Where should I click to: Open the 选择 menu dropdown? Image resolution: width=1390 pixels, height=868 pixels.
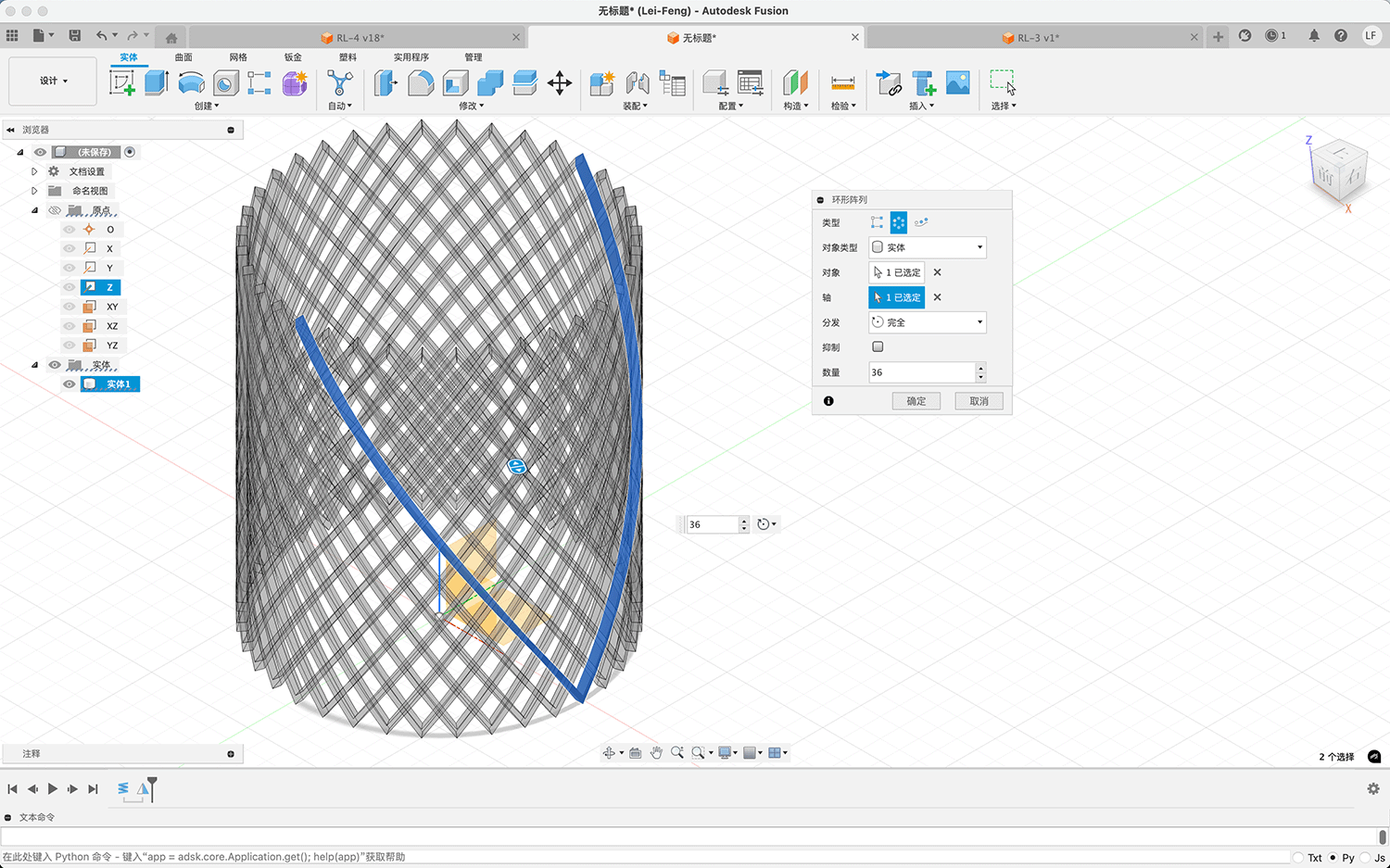pyautogui.click(x=1004, y=106)
